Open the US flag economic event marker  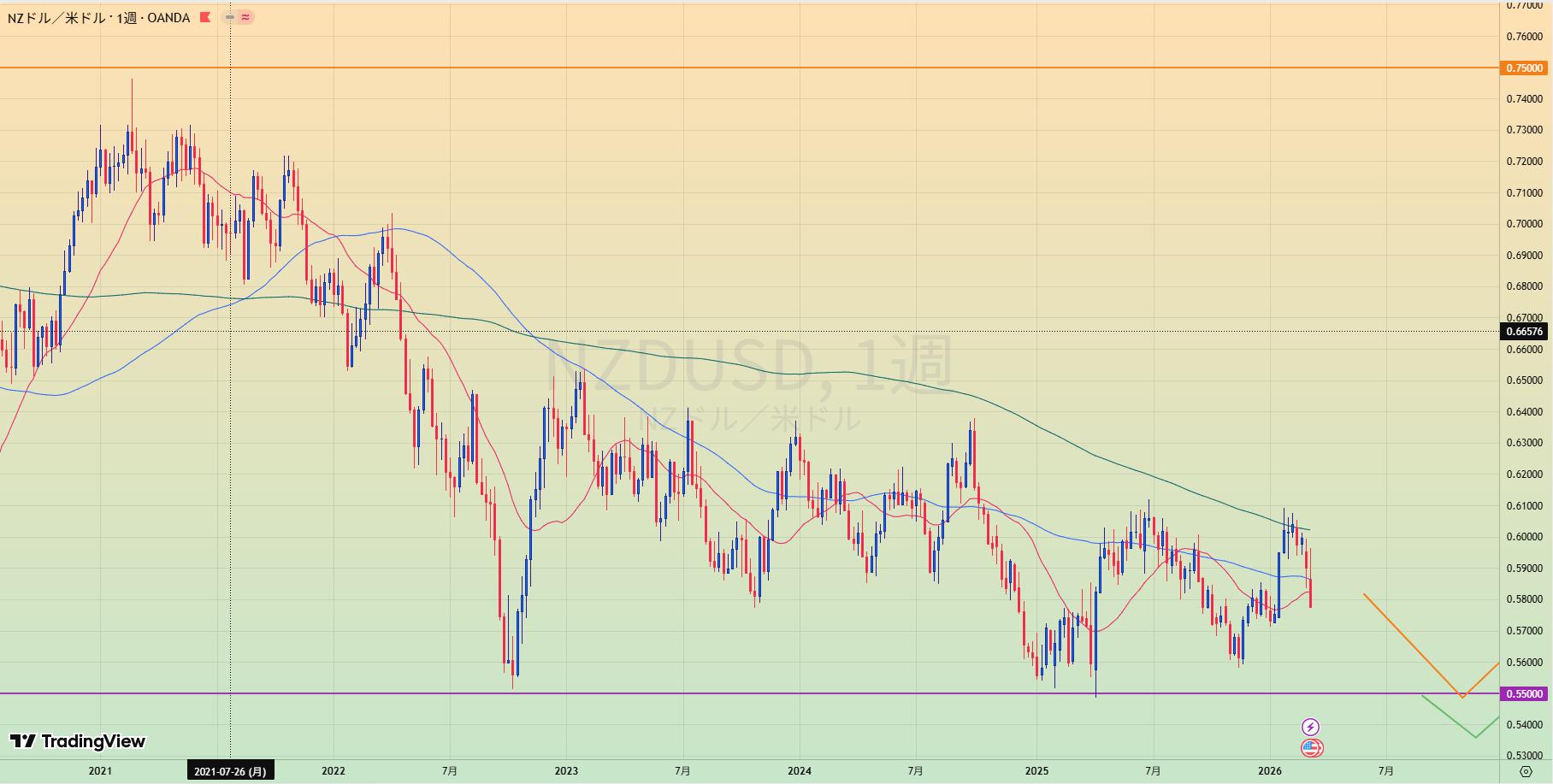tap(1311, 748)
